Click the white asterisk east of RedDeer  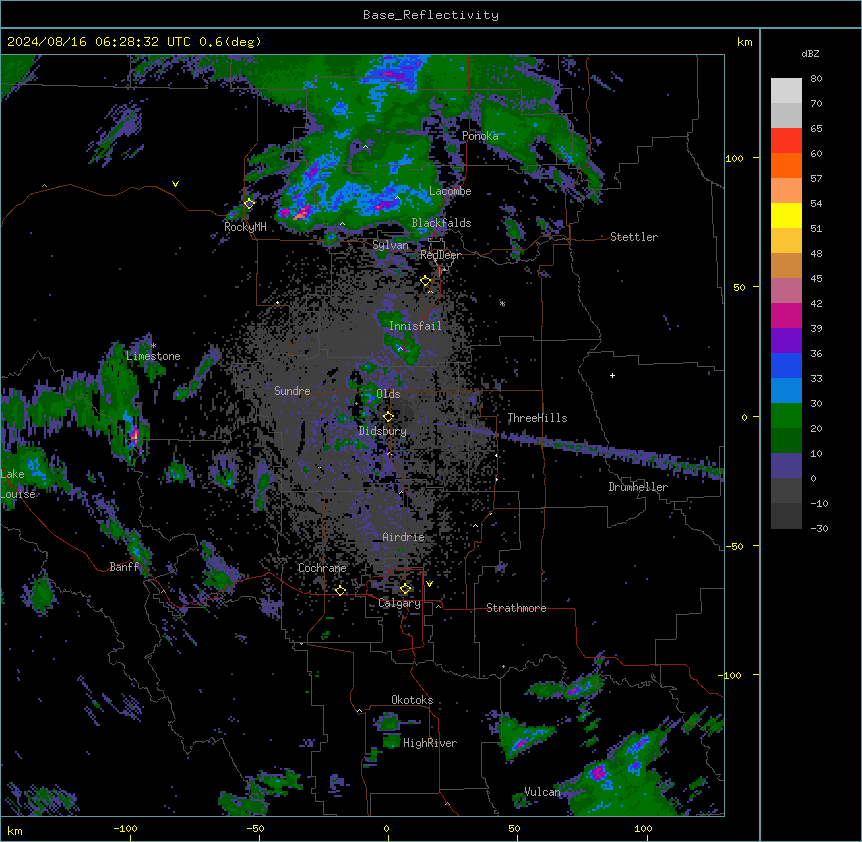coord(502,303)
